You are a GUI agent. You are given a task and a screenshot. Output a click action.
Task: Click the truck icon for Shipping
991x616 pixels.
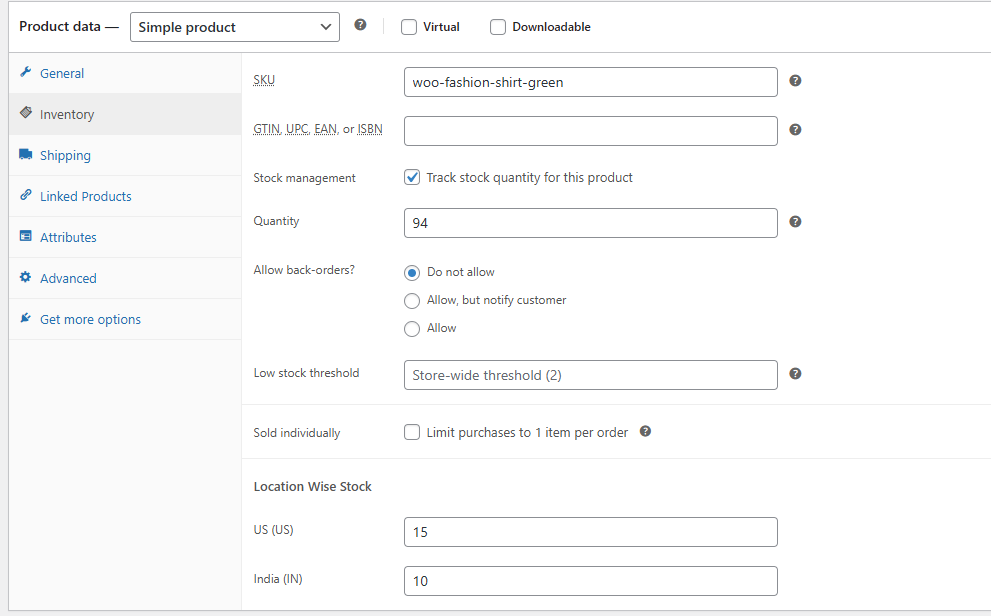(25, 155)
